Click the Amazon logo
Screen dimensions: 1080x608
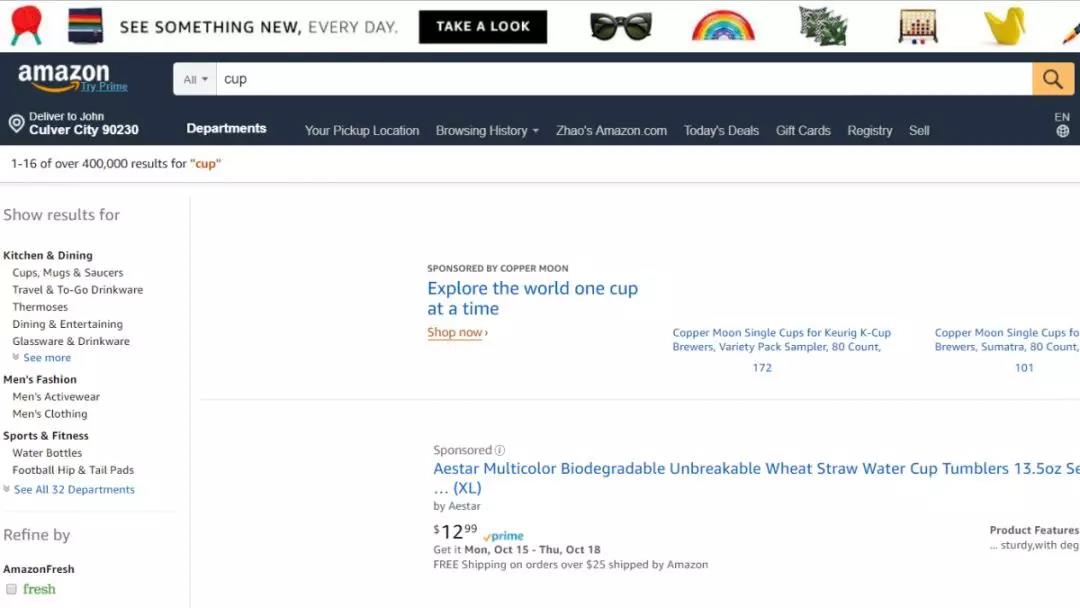coord(64,76)
